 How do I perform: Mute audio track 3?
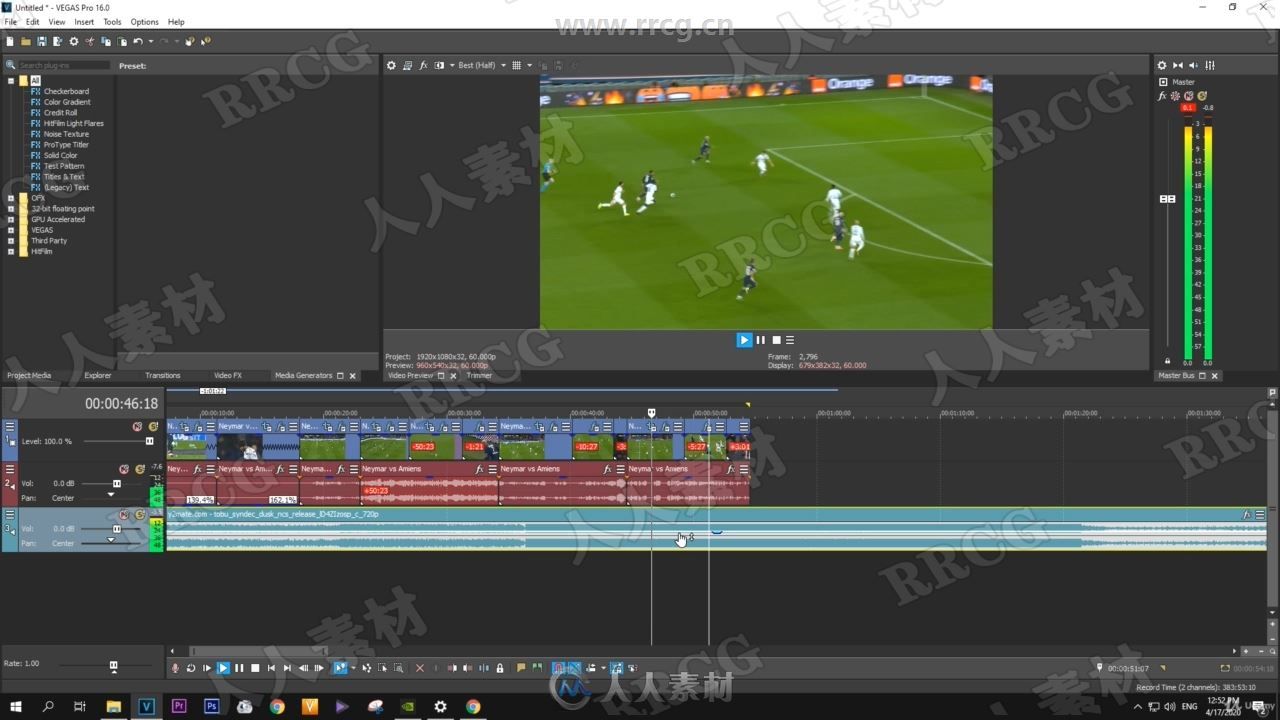124,515
